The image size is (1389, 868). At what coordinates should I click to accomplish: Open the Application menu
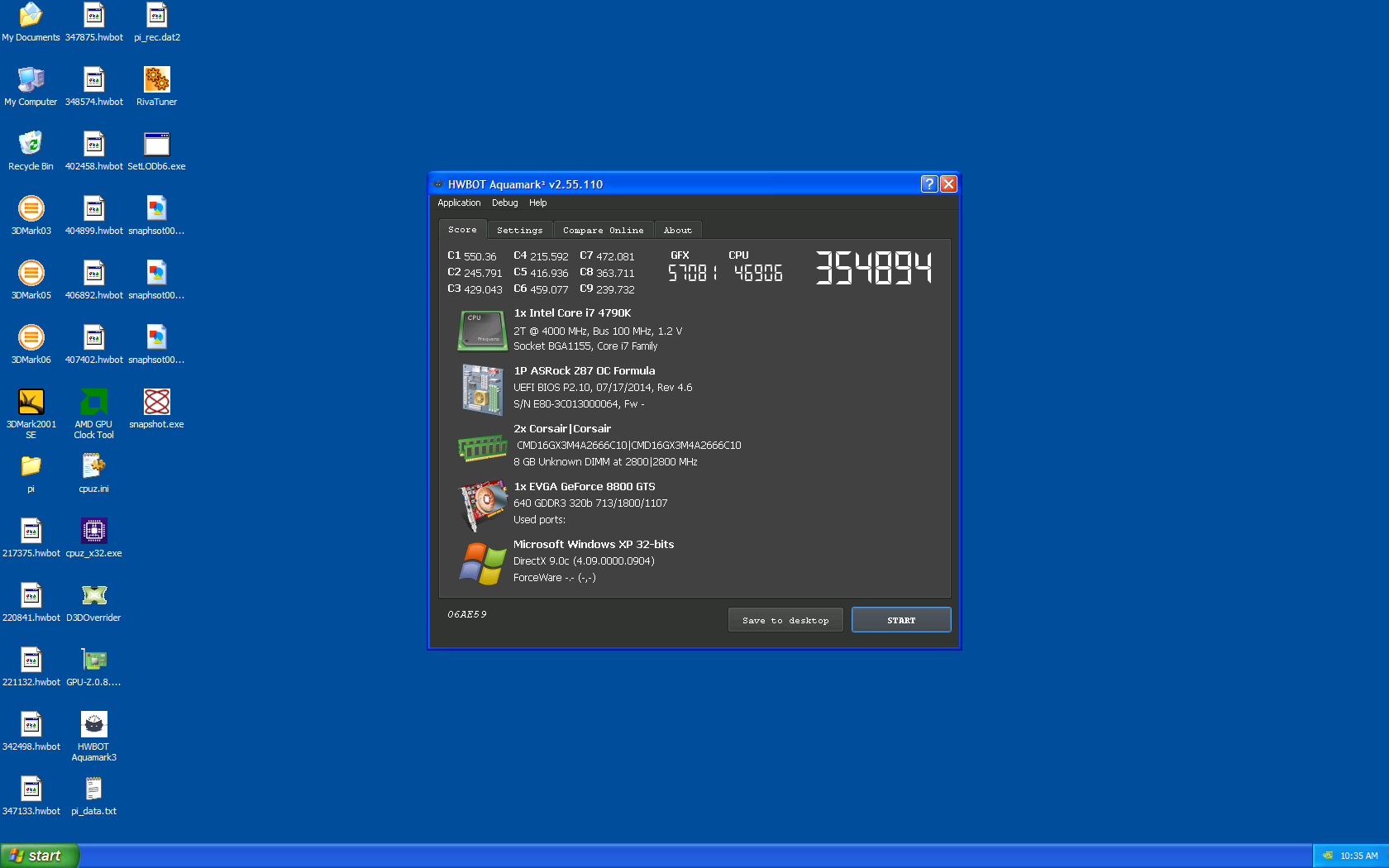point(459,203)
